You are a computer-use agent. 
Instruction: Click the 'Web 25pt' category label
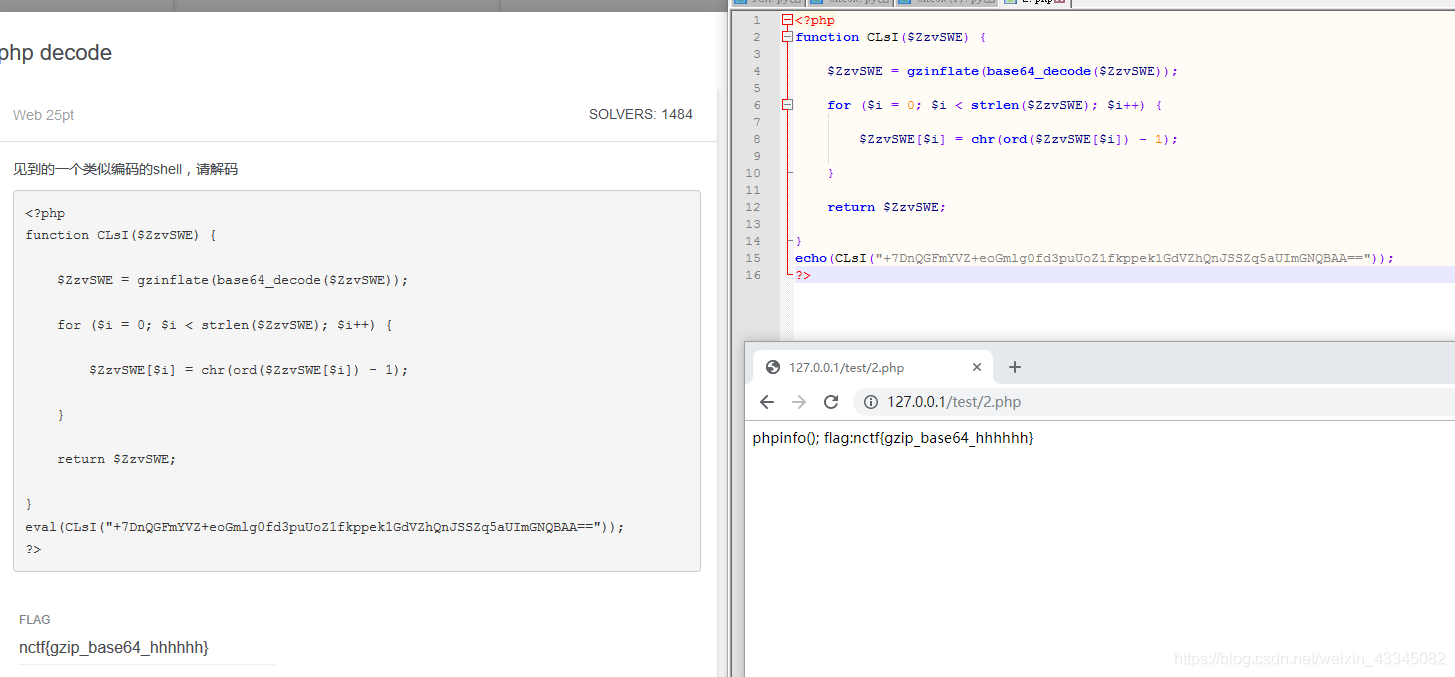pos(43,115)
